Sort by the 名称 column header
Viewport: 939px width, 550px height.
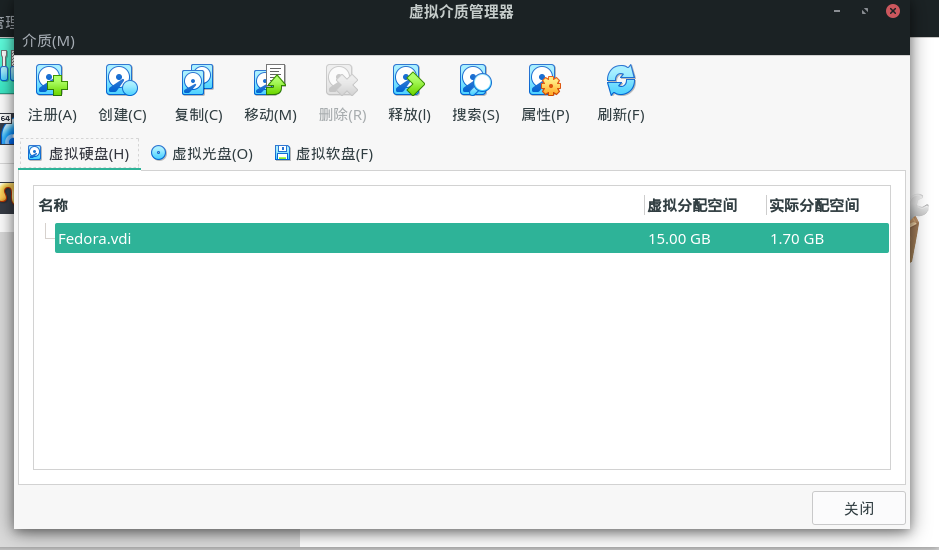point(340,206)
